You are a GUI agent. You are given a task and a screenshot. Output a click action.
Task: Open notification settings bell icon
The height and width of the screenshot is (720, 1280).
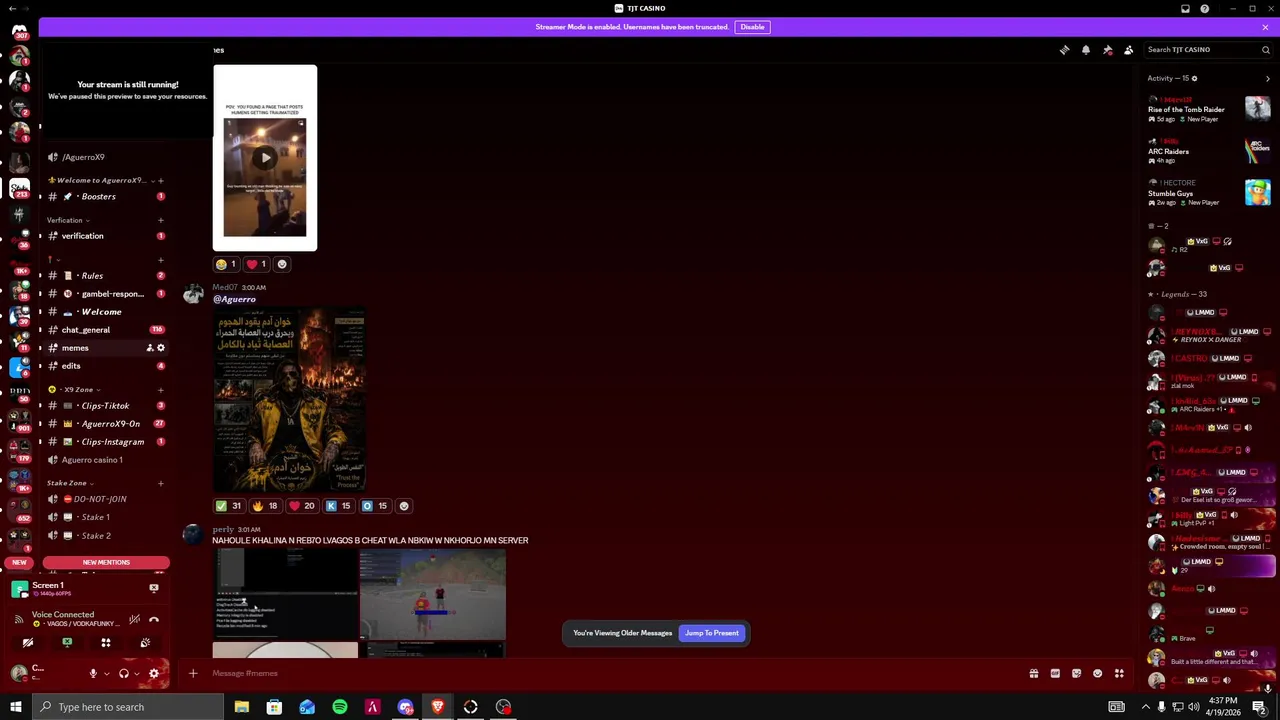point(1086,49)
